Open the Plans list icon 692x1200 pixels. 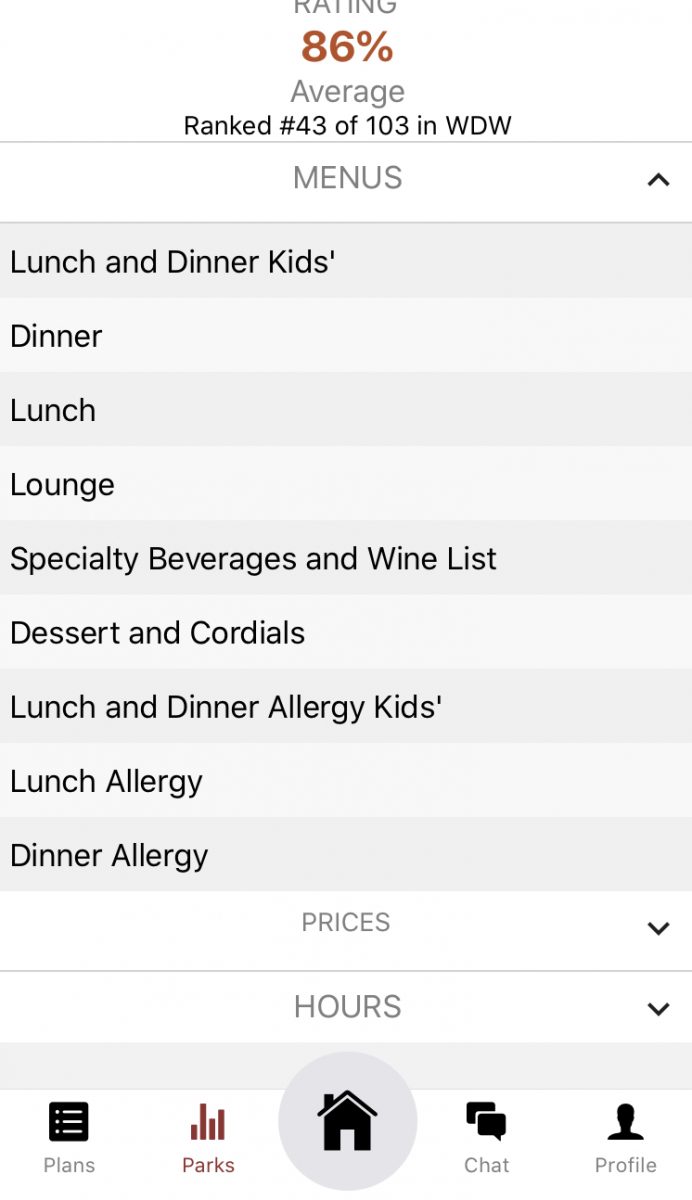pos(68,1122)
